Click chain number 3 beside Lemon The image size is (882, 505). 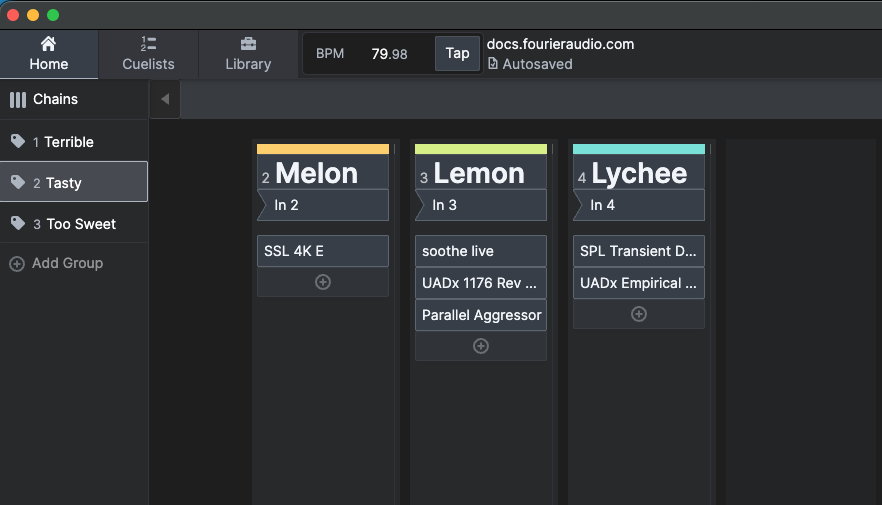pos(424,178)
